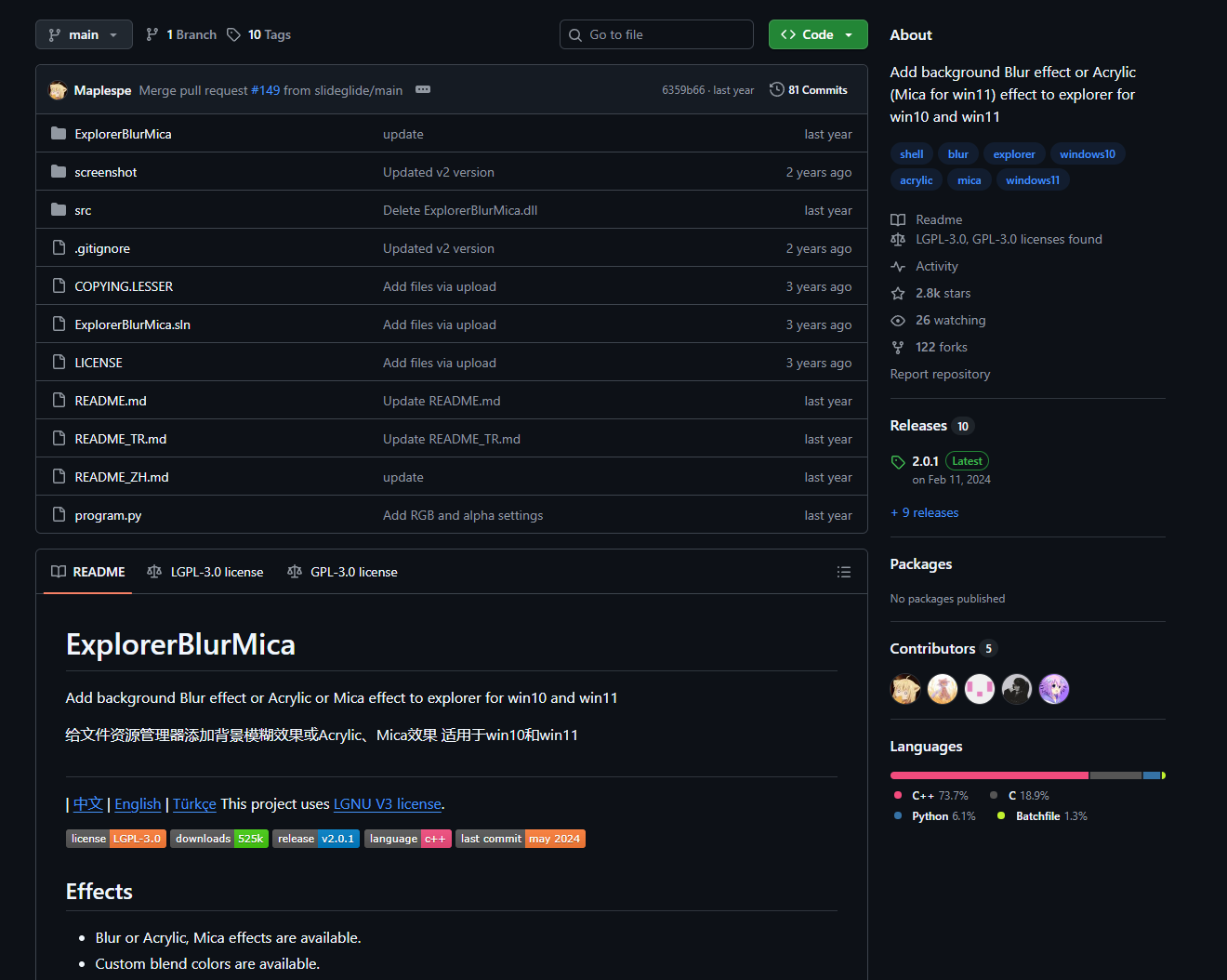Open the .gitignore file

(x=102, y=248)
